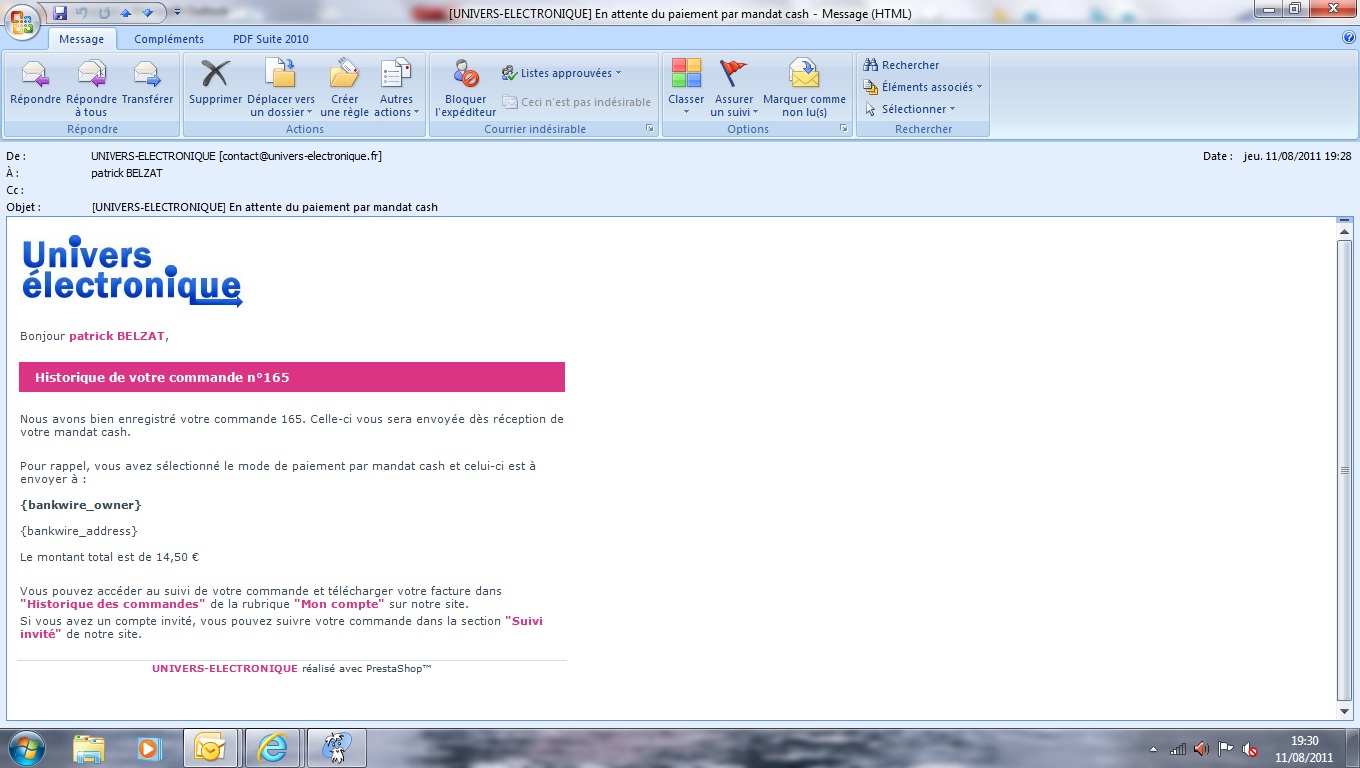Open the round Office button menu
Screen dimensions: 1360x768
point(22,21)
